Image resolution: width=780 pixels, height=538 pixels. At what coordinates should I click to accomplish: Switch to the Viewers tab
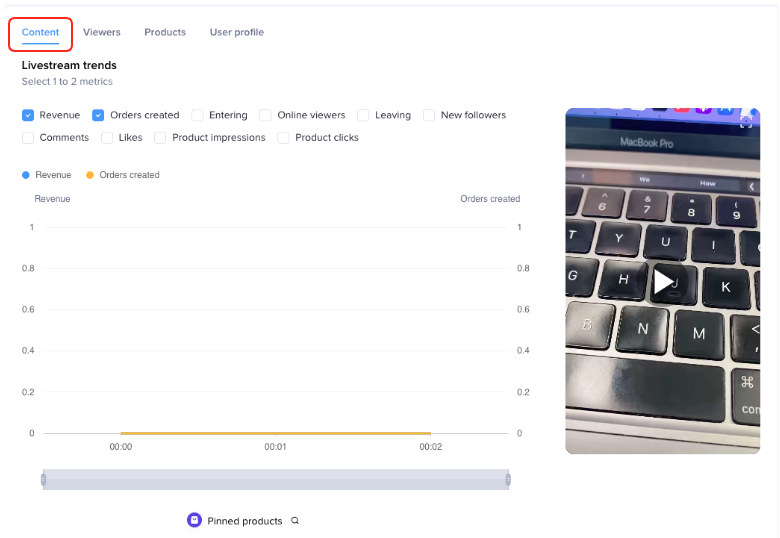click(102, 32)
